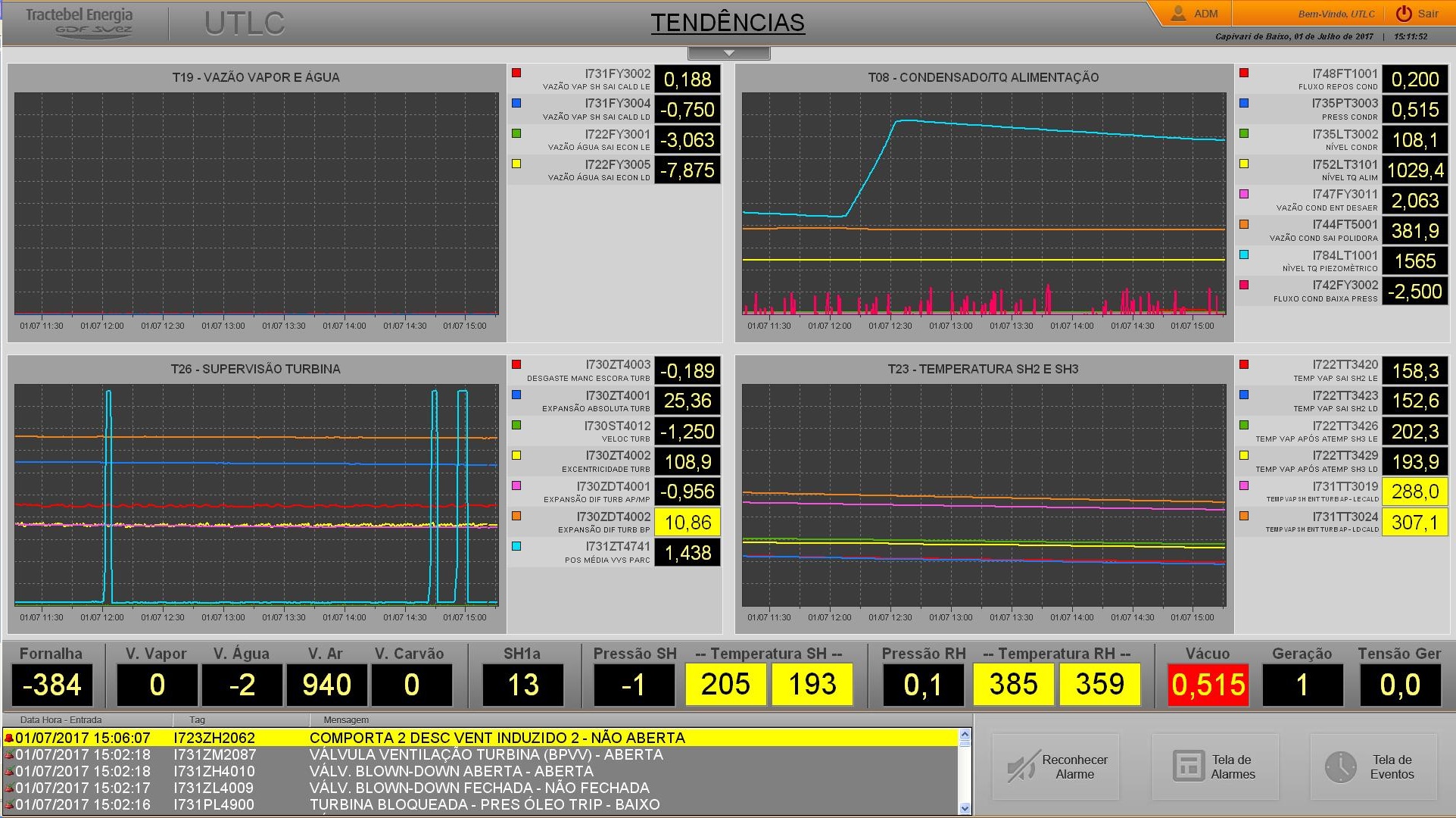Click the alarm bell icon on the I723ZH2062 row
Screen dimensions: 1456x818
coord(9,738)
